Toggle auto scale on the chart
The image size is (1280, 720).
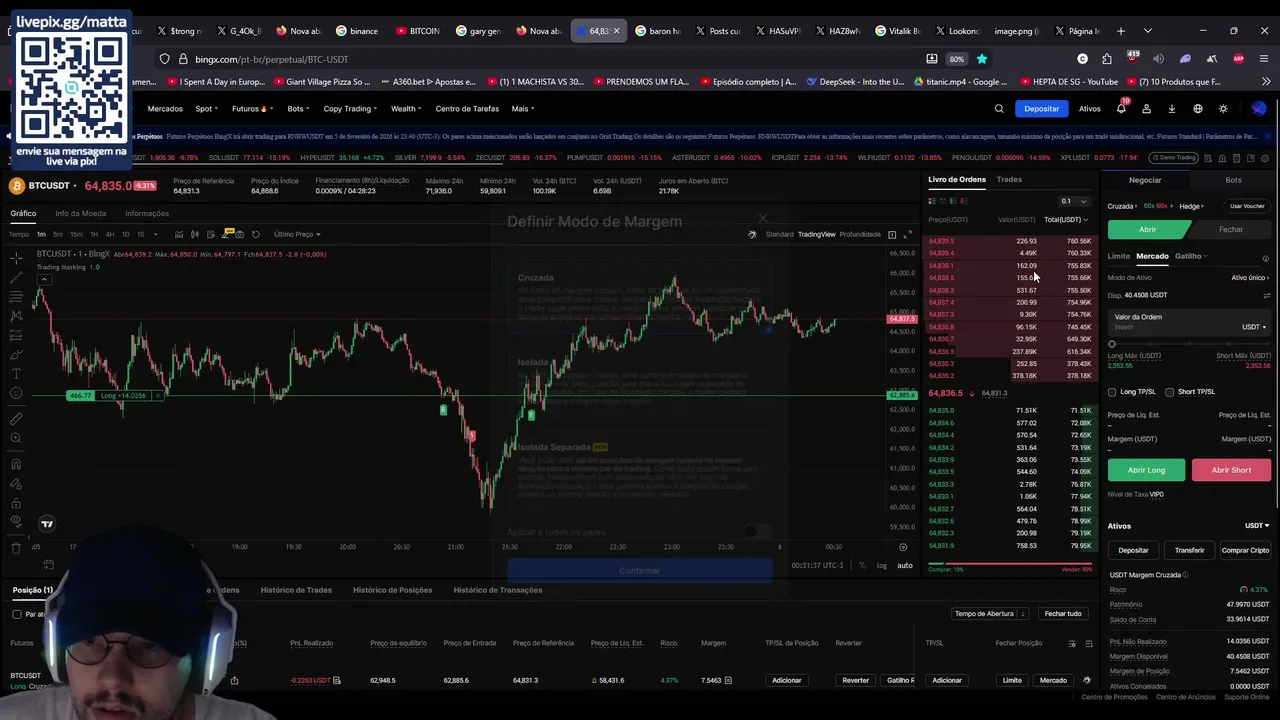point(905,565)
